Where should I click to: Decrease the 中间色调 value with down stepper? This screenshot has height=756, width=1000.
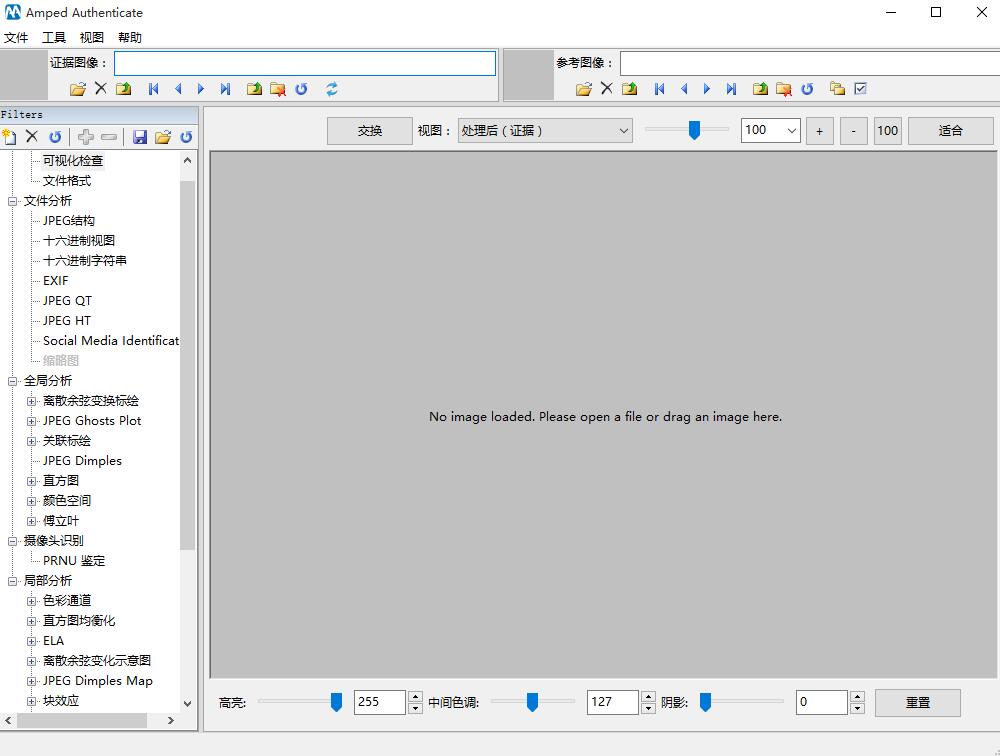tap(649, 708)
